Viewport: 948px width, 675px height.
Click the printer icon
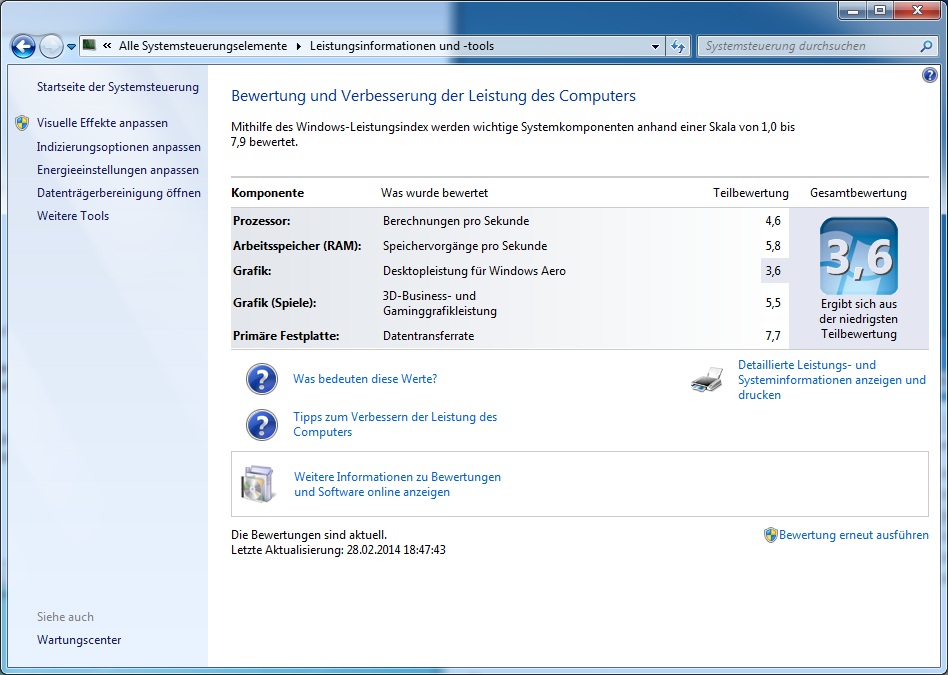pyautogui.click(x=707, y=380)
